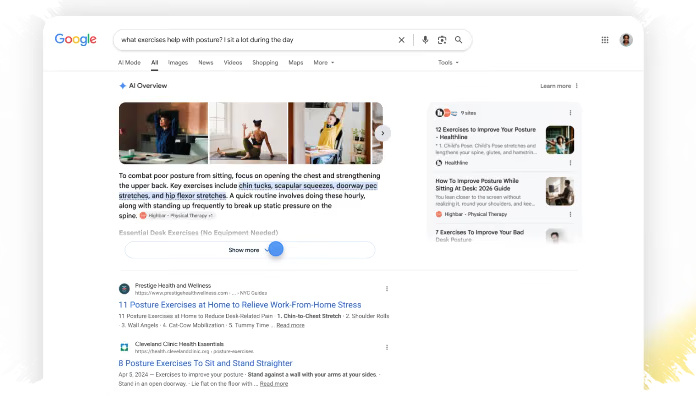The height and width of the screenshot is (398, 696).
Task: Expand AI Overview with Show more
Action: tap(250, 250)
